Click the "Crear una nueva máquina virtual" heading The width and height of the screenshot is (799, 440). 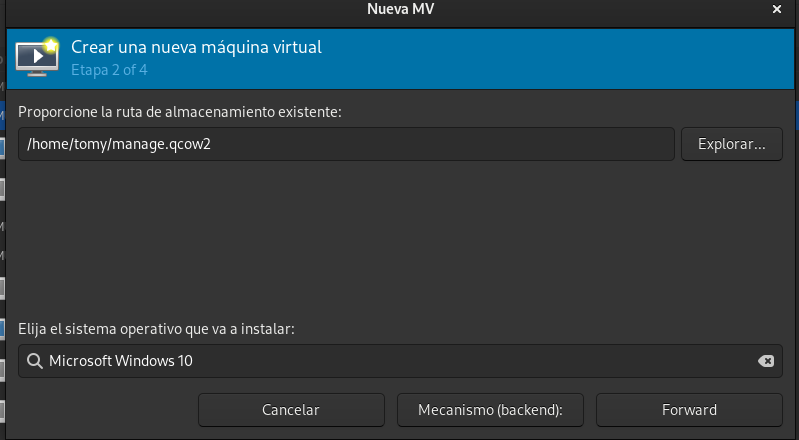[196, 47]
